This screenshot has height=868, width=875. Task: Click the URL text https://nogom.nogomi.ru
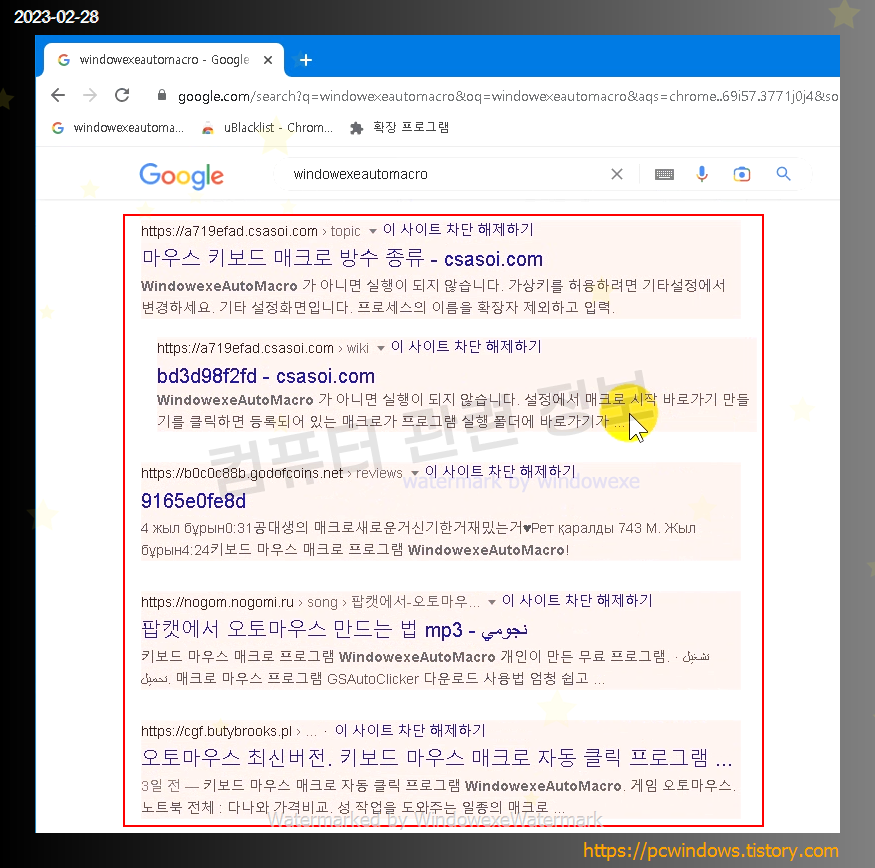tap(218, 602)
